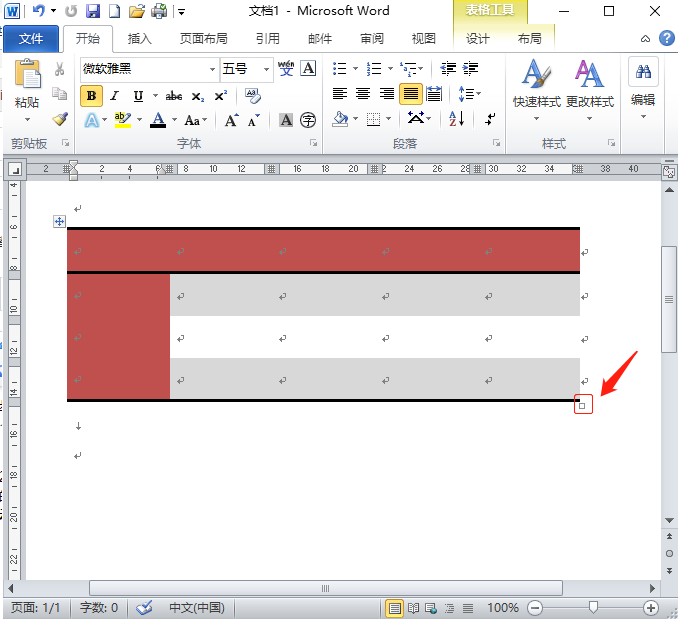679x620 pixels.
Task: Click the Increase Indent icon
Action: pos(470,68)
